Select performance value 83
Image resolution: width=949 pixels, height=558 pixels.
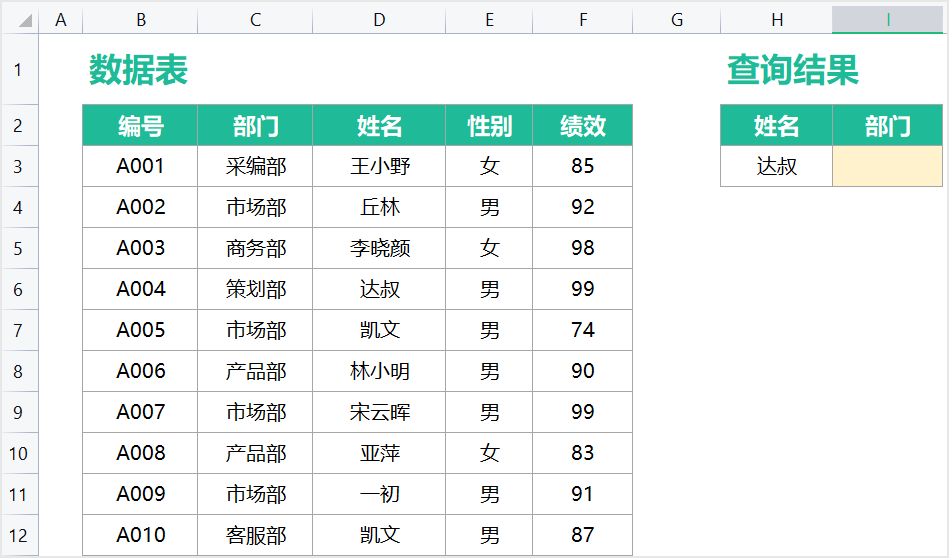click(x=583, y=453)
